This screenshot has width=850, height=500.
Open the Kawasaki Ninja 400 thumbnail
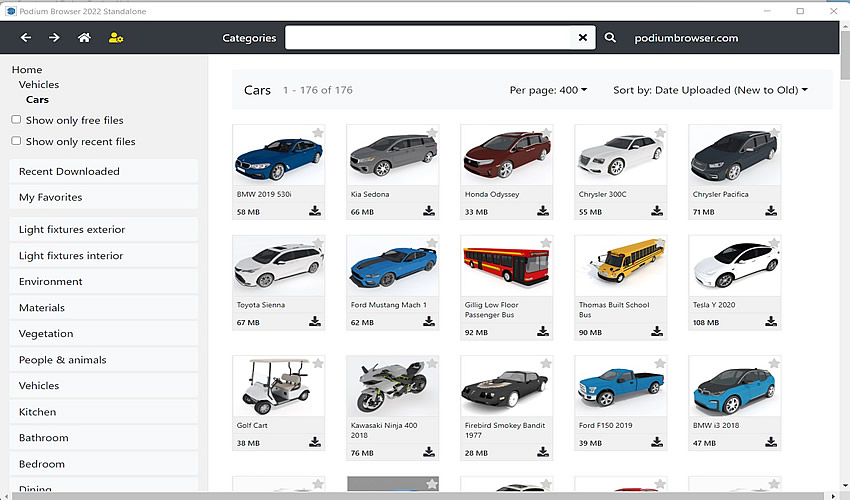coord(392,386)
